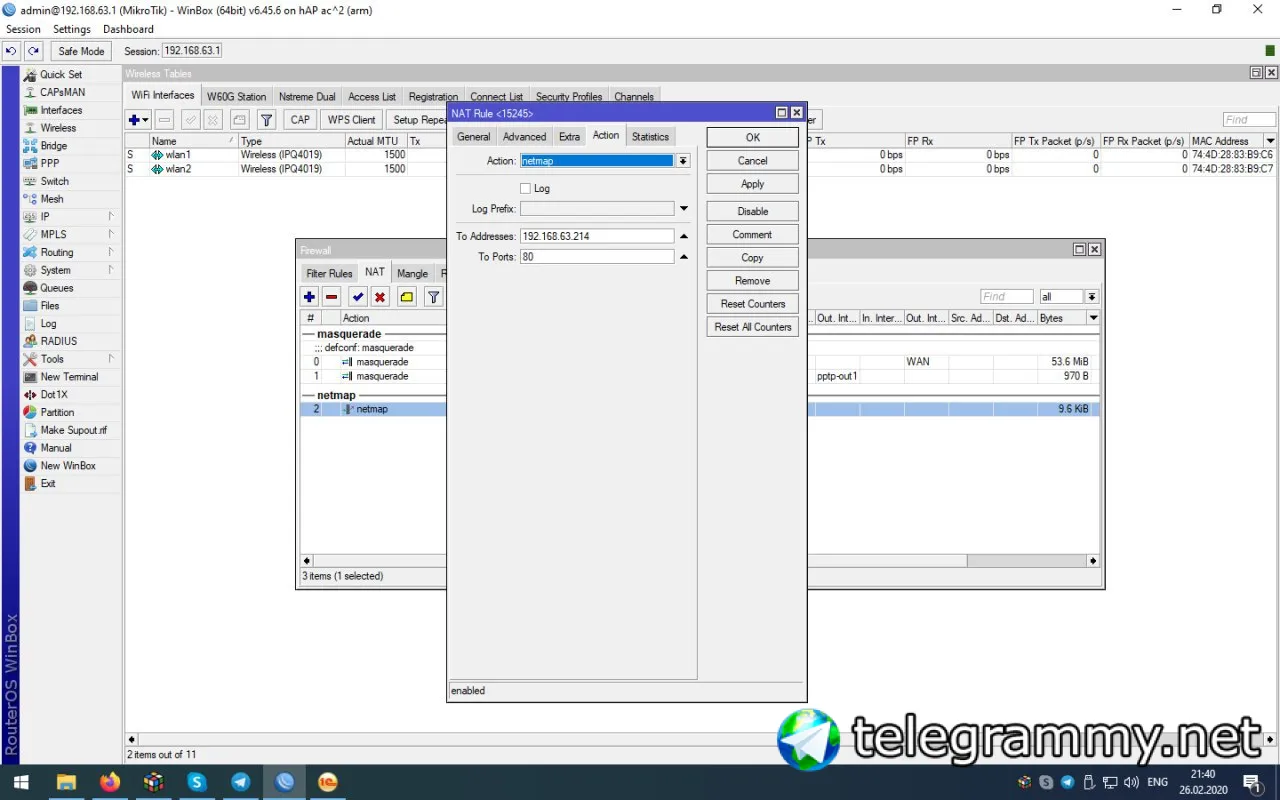The height and width of the screenshot is (800, 1280).
Task: Switch to General tab in NAT Rule
Action: (474, 137)
